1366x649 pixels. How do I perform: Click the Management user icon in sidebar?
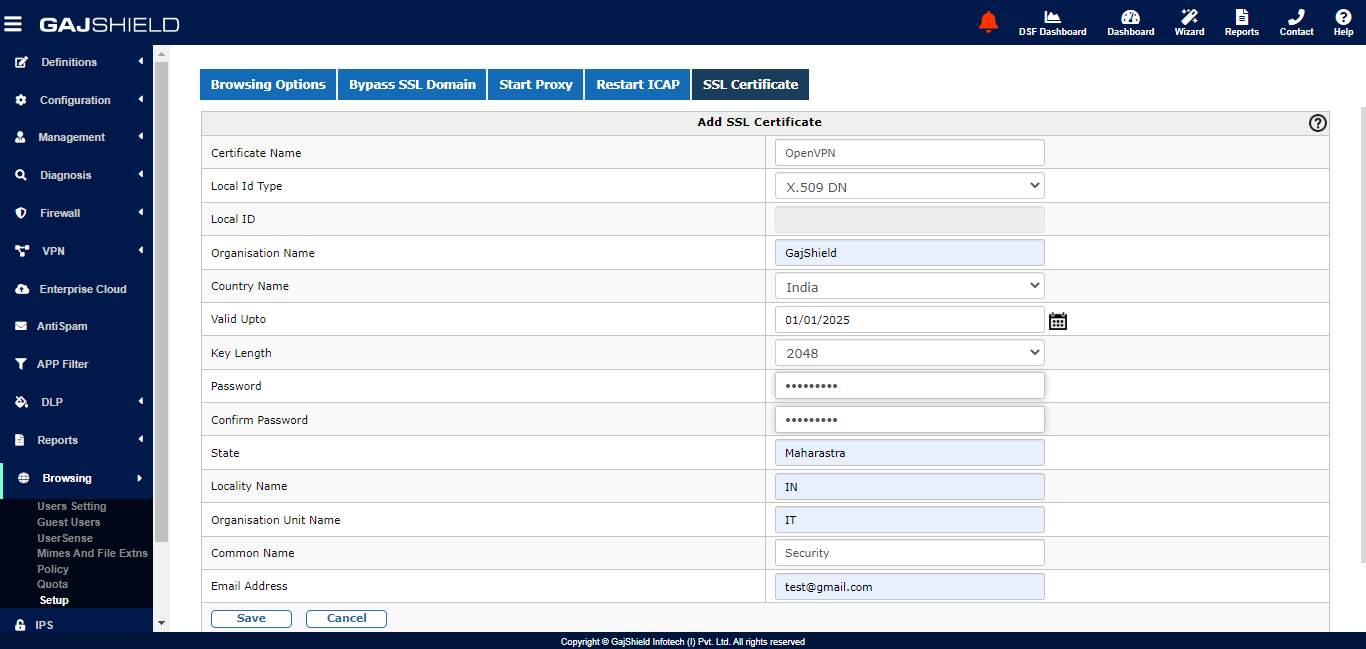point(20,137)
